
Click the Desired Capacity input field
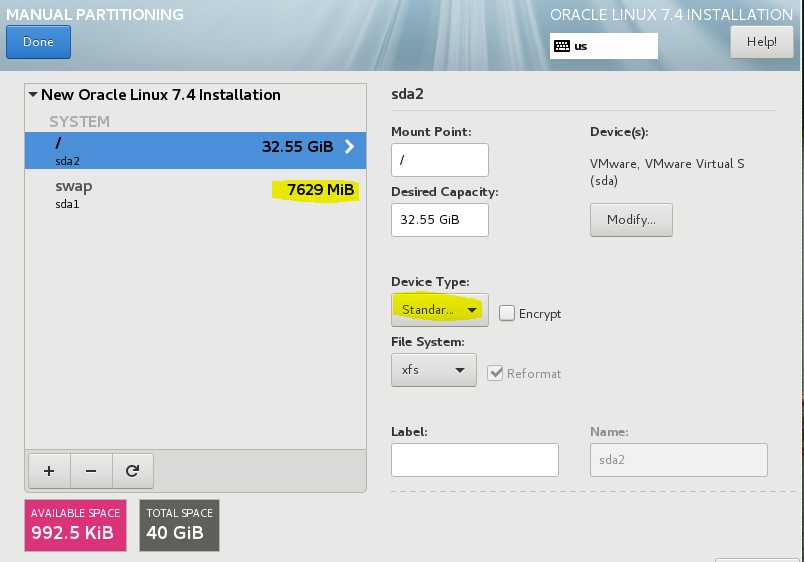point(439,220)
